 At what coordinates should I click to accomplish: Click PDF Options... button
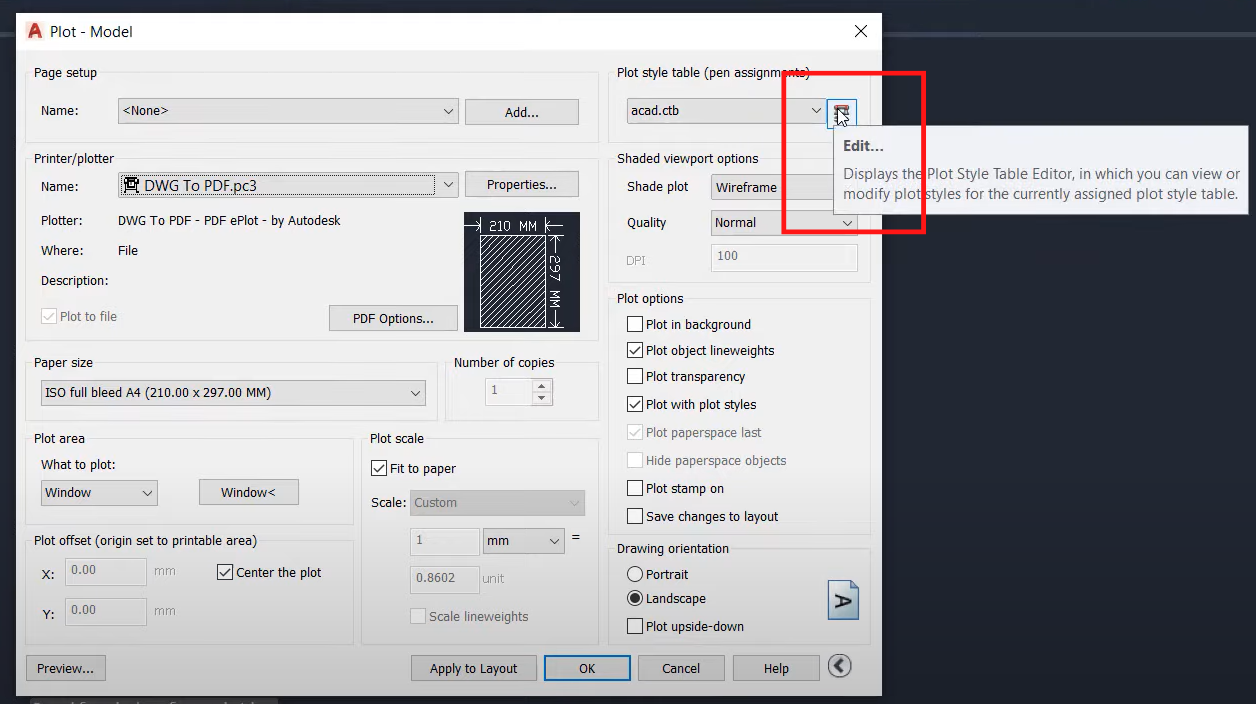coord(393,318)
